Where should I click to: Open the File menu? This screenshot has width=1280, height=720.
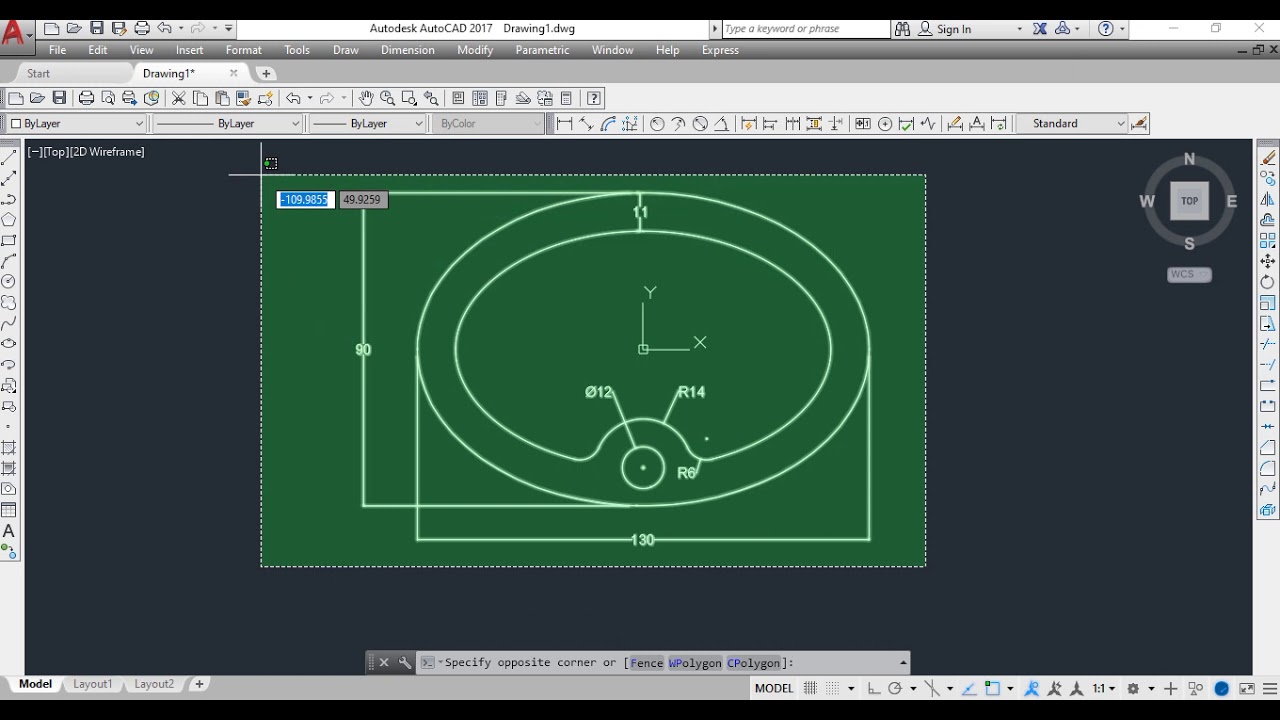58,50
